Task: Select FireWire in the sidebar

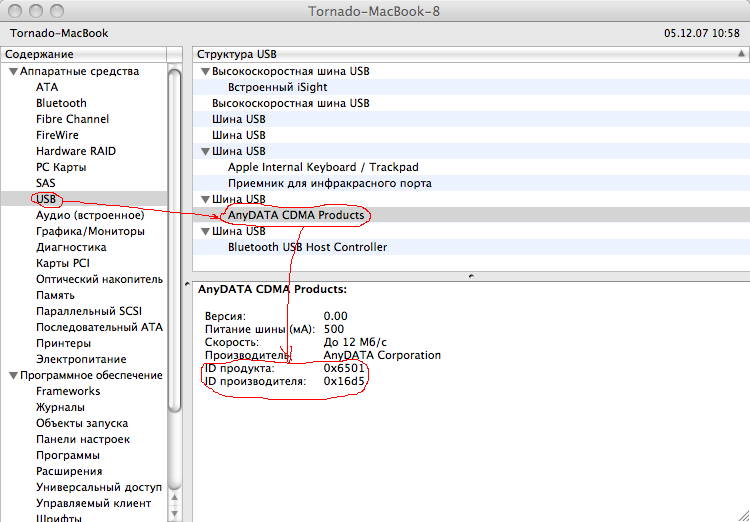Action: (x=57, y=135)
